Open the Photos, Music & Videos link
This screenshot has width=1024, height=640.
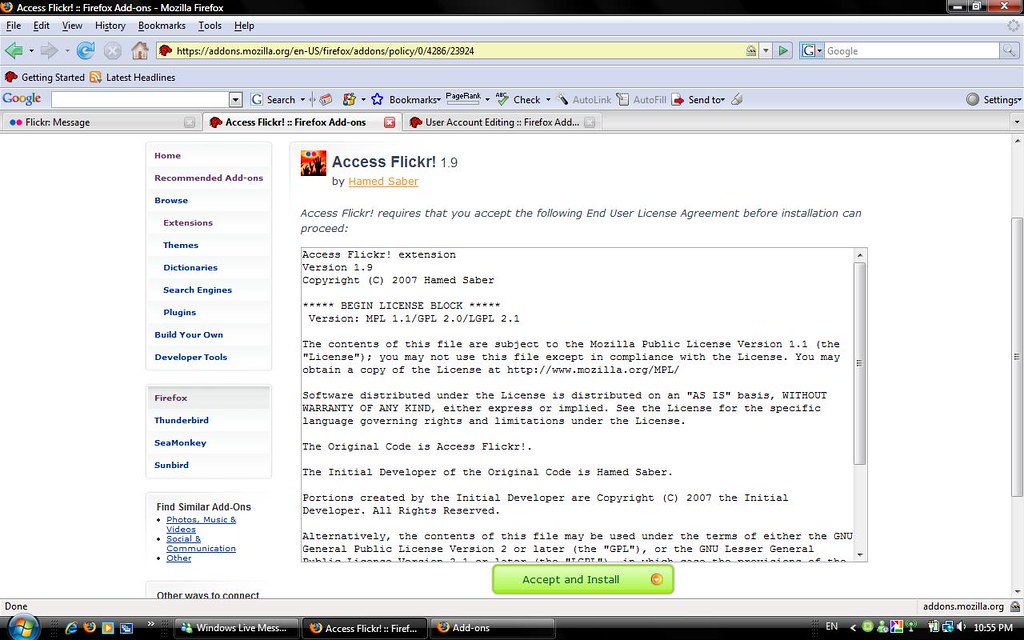[201, 524]
